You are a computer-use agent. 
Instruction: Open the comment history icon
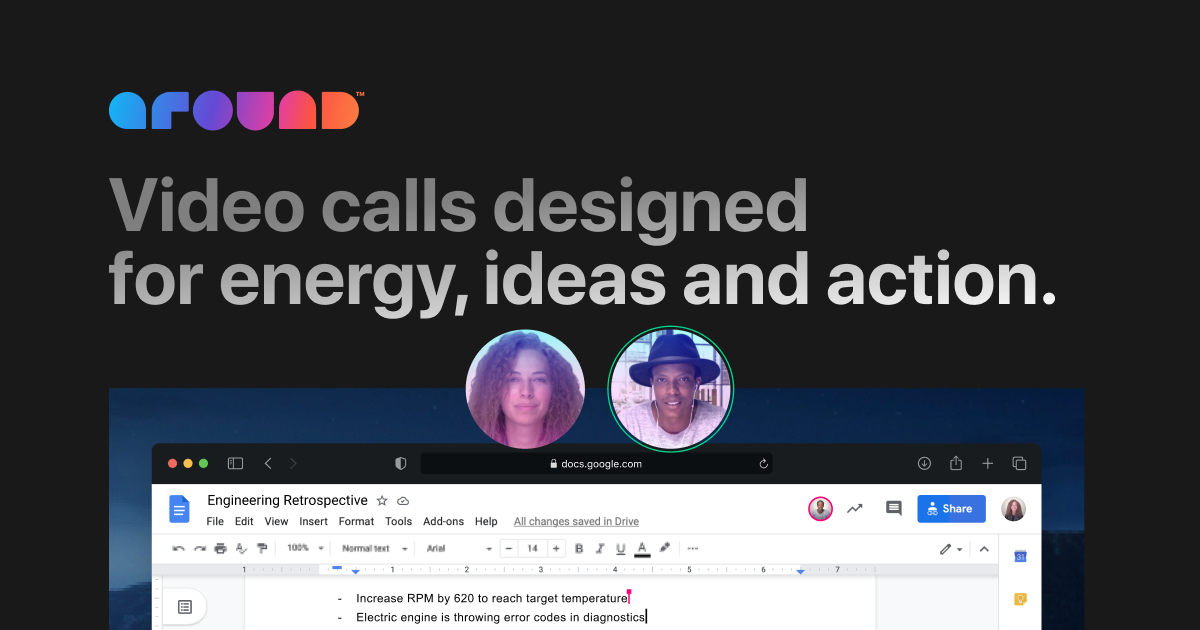pos(894,508)
